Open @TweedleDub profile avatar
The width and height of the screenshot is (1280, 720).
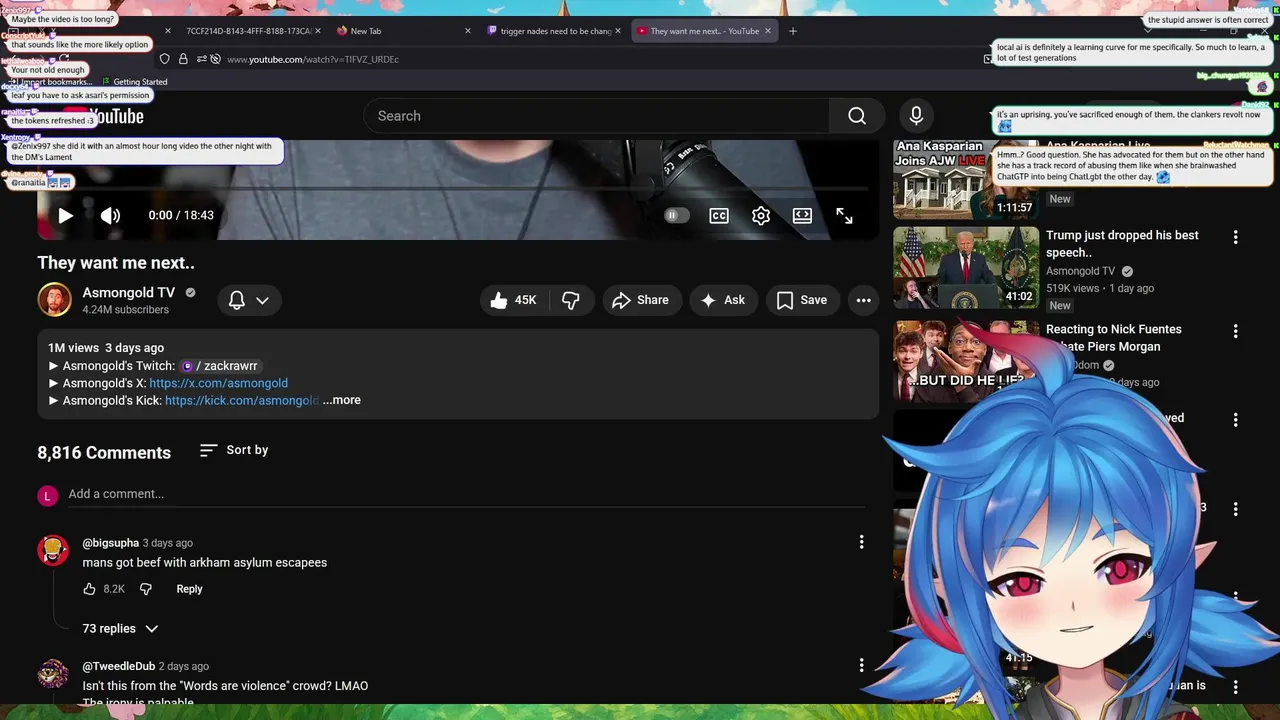(x=53, y=674)
